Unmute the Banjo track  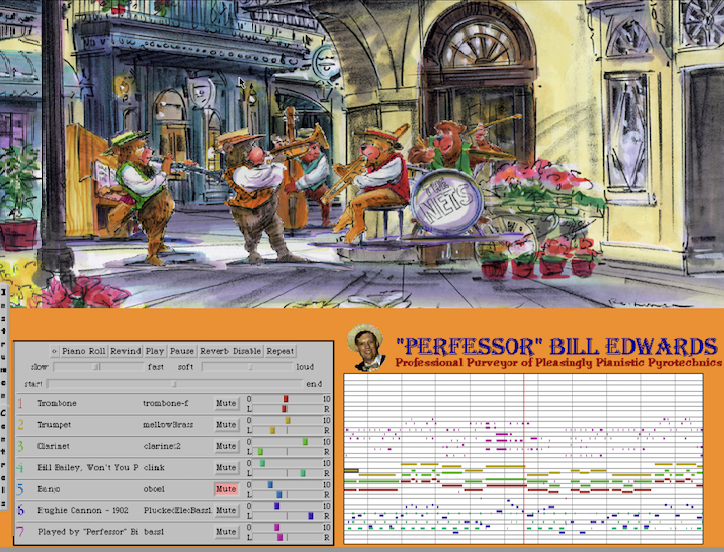(x=227, y=490)
